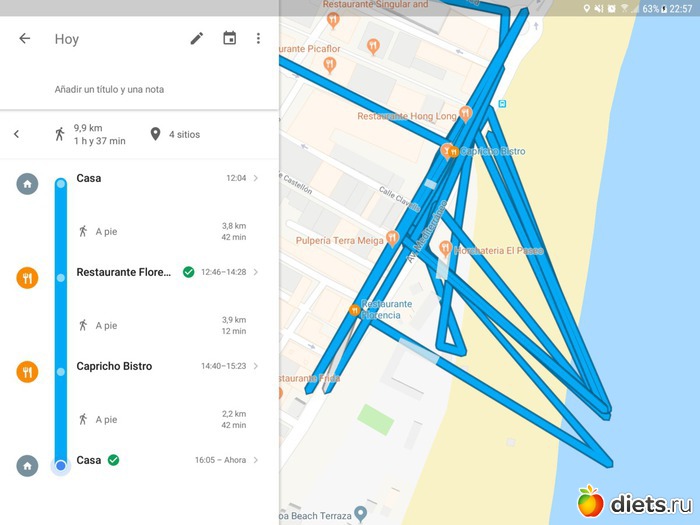Open the Casa 16:05 – Ahora chevron

pyautogui.click(x=255, y=460)
